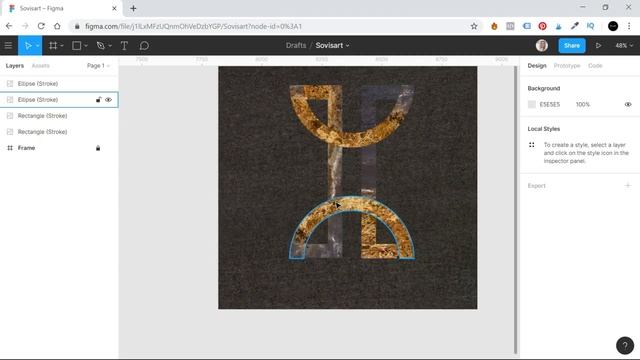Click the Share button

(572, 46)
